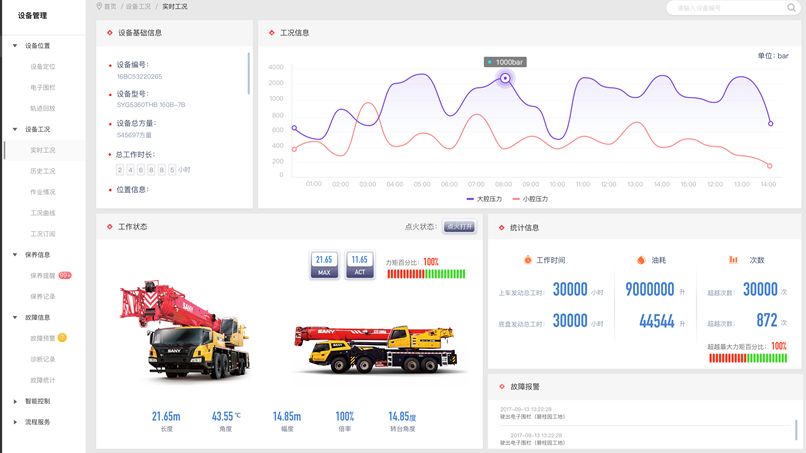806x453 pixels.
Task: Click the red diamond icon beside 工况信息
Action: tap(272, 32)
